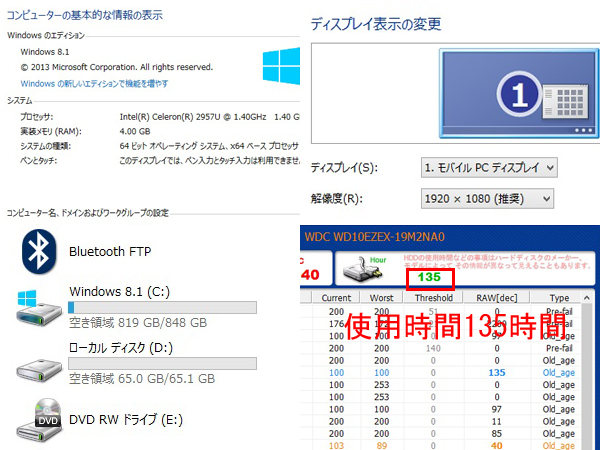The width and height of the screenshot is (600, 450).
Task: Click the HDD Hour icon in disk tool
Action: 361,270
